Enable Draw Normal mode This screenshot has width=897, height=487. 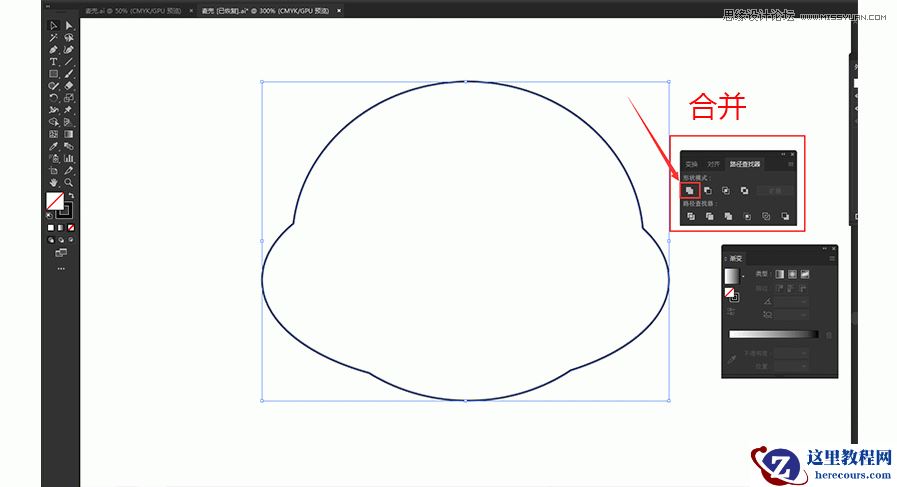click(x=50, y=240)
